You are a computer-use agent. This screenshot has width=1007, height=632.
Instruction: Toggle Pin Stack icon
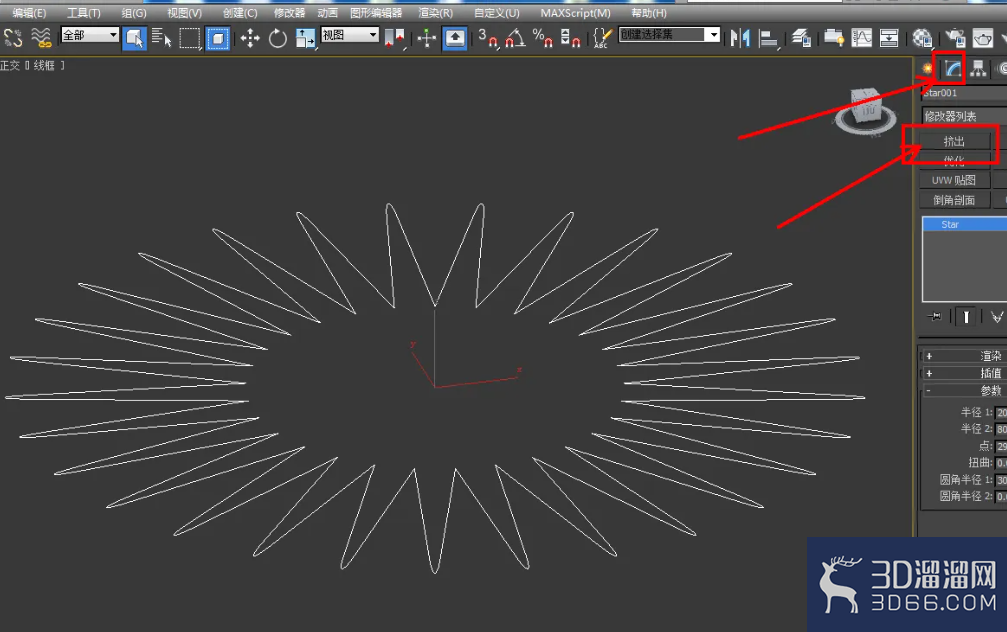coord(935,316)
